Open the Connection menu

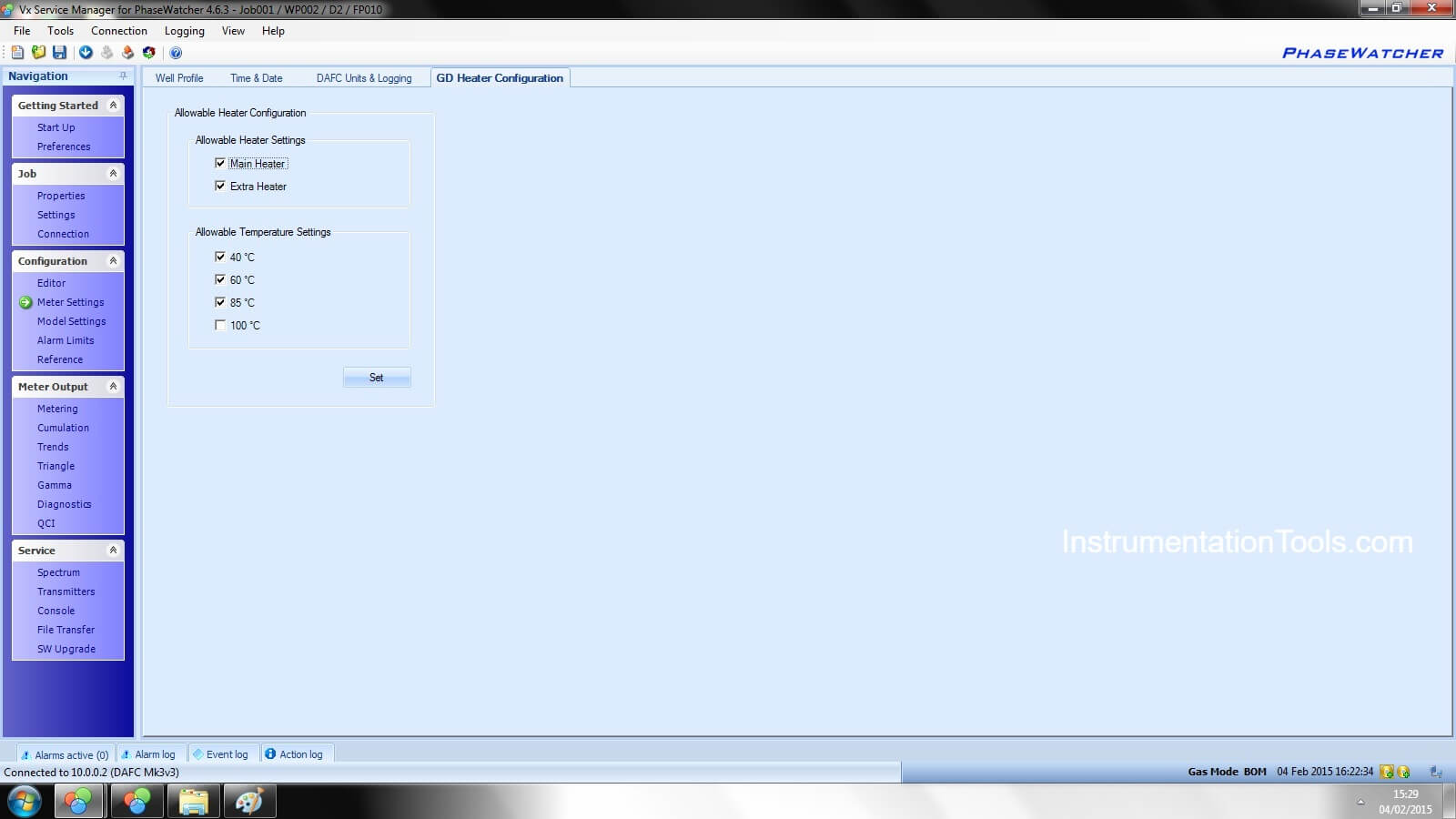click(x=118, y=30)
